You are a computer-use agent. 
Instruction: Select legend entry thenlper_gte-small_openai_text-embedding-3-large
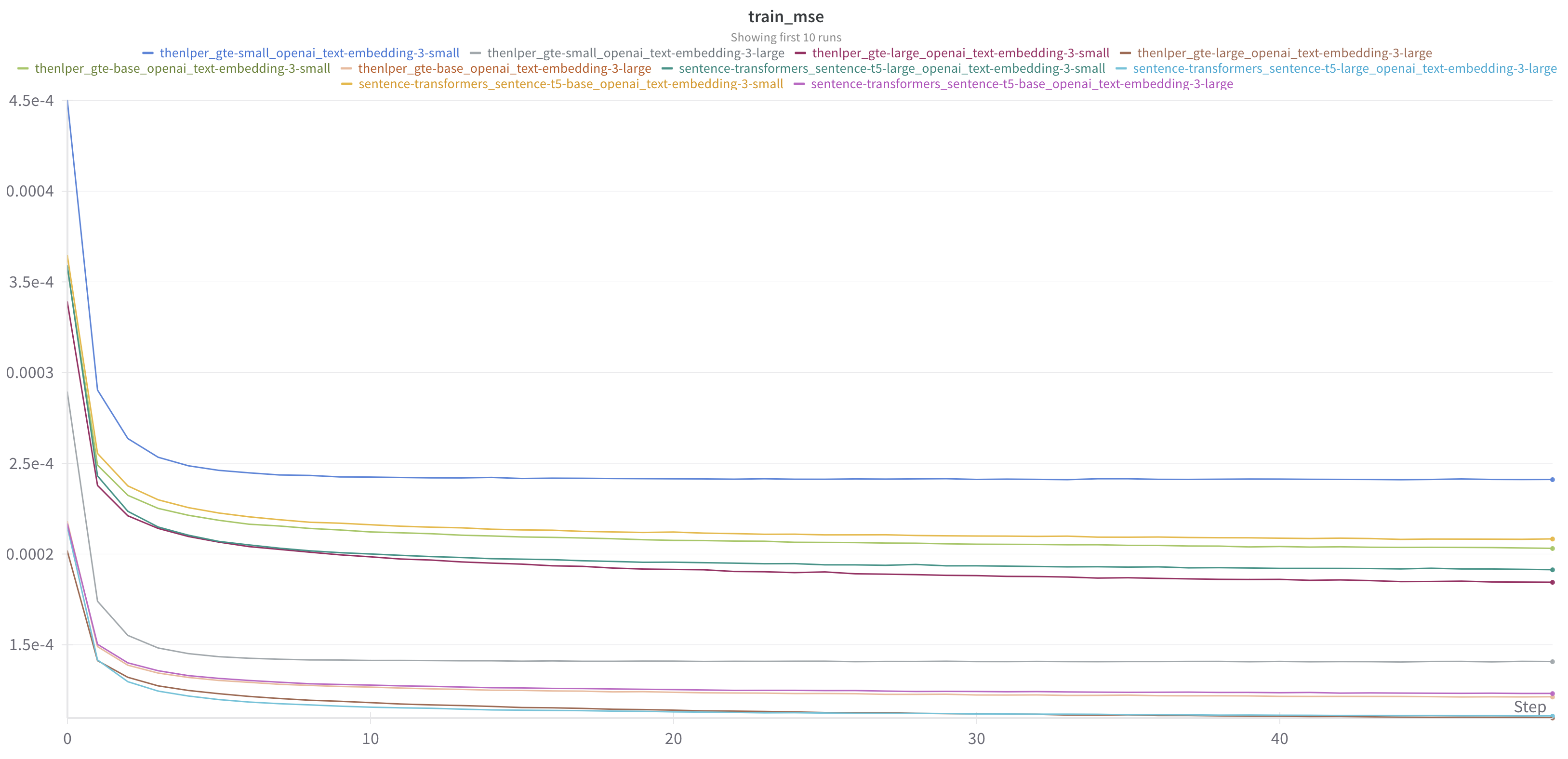click(636, 53)
